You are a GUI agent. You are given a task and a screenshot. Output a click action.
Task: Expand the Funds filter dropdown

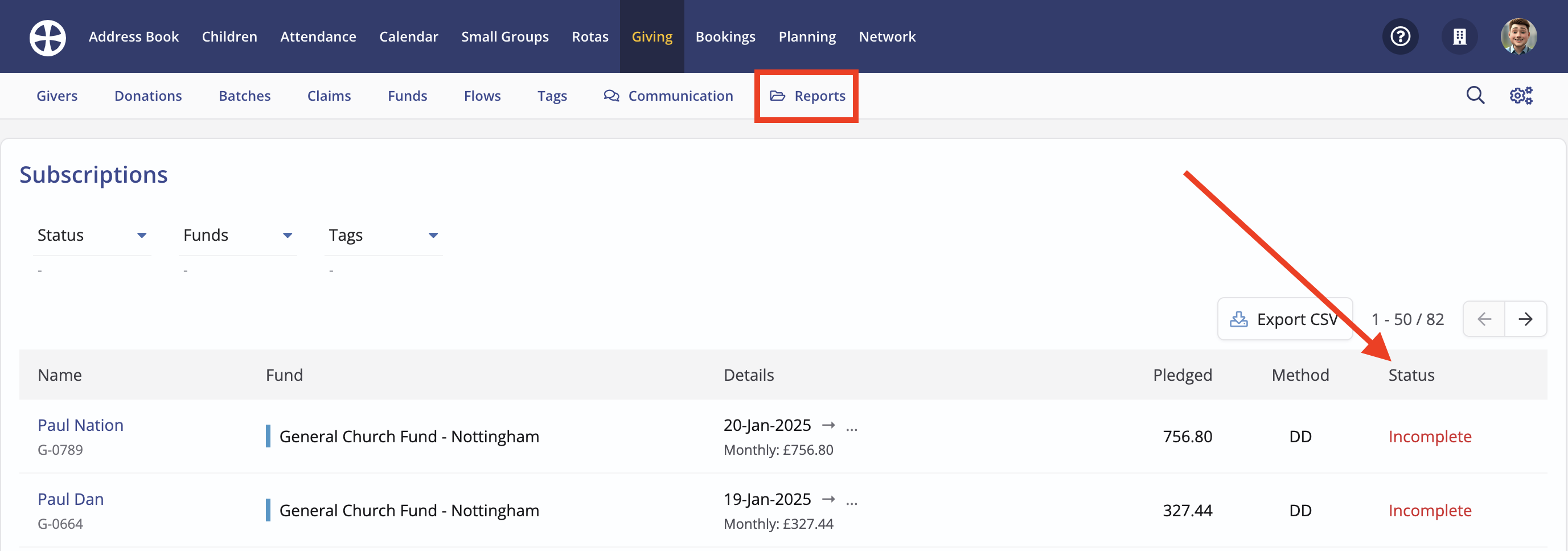tap(237, 235)
